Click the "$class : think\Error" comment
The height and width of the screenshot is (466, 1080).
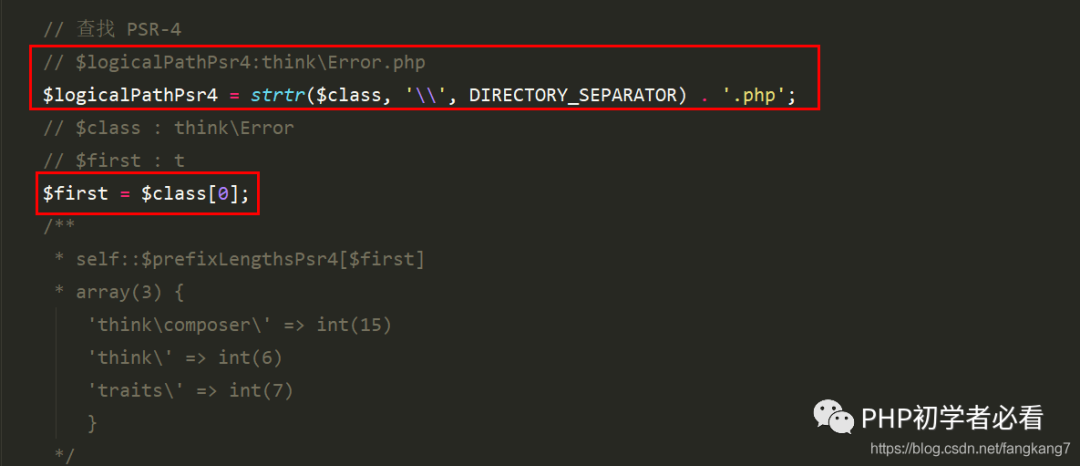click(168, 128)
